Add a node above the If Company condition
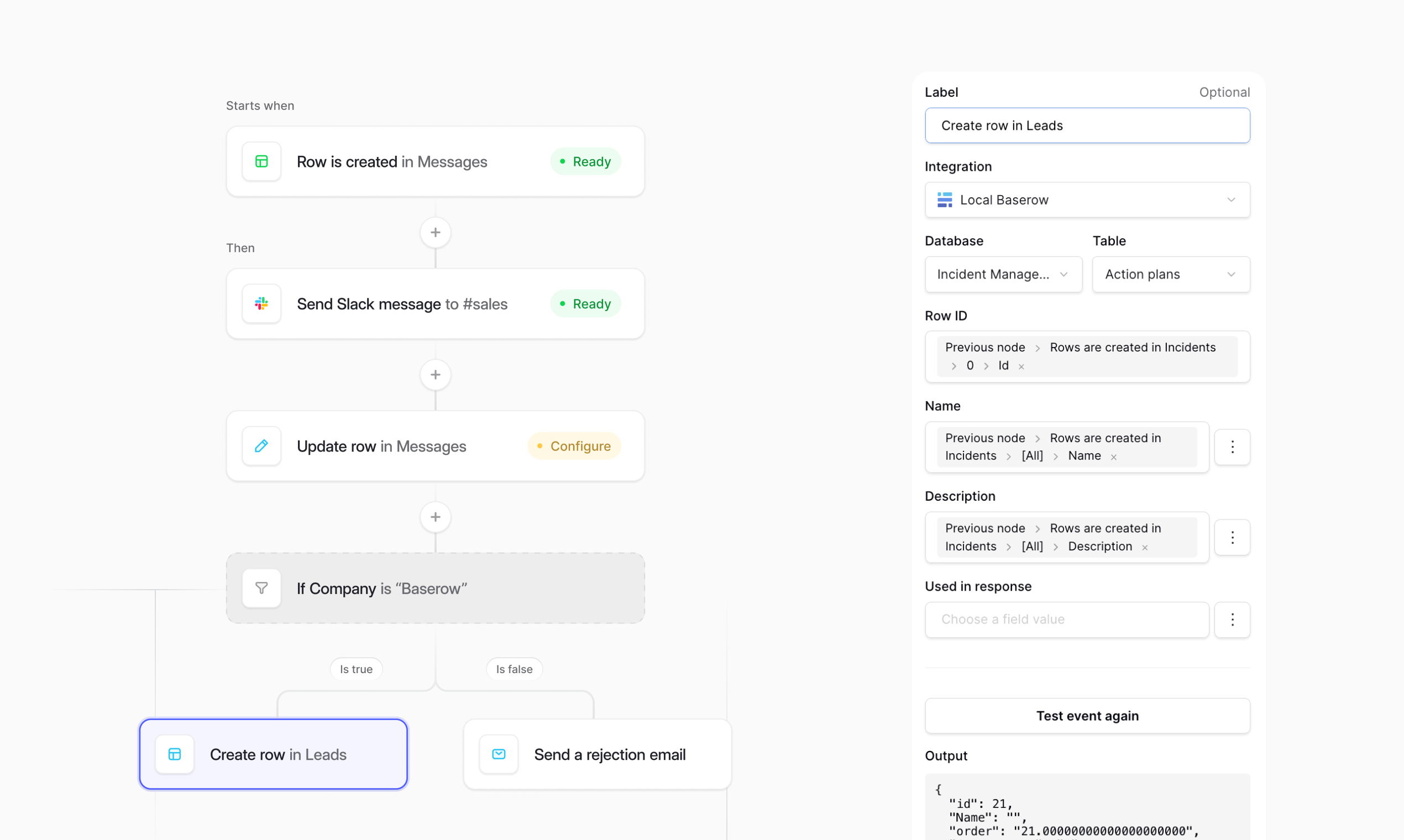Screen dimensions: 1404x840 [x=436, y=516]
